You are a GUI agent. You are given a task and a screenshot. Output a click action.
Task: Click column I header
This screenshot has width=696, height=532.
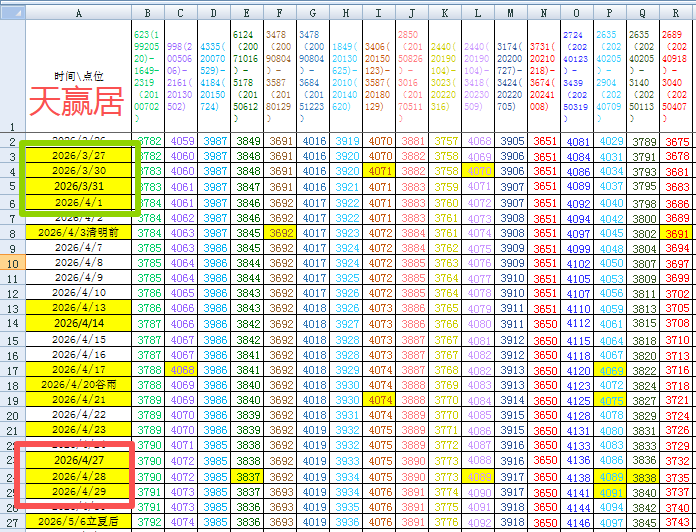[x=379, y=12]
